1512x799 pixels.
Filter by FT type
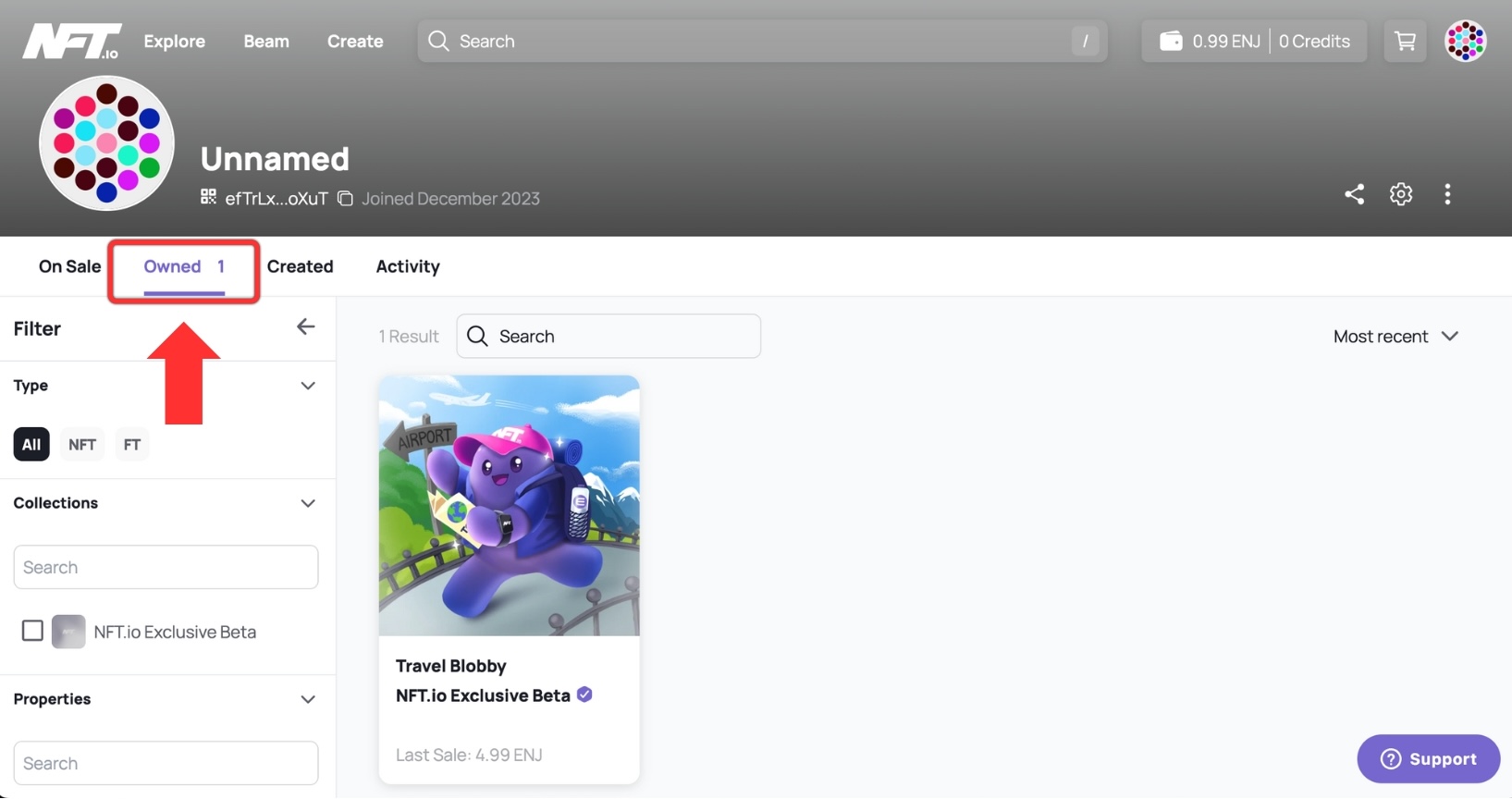(x=132, y=444)
